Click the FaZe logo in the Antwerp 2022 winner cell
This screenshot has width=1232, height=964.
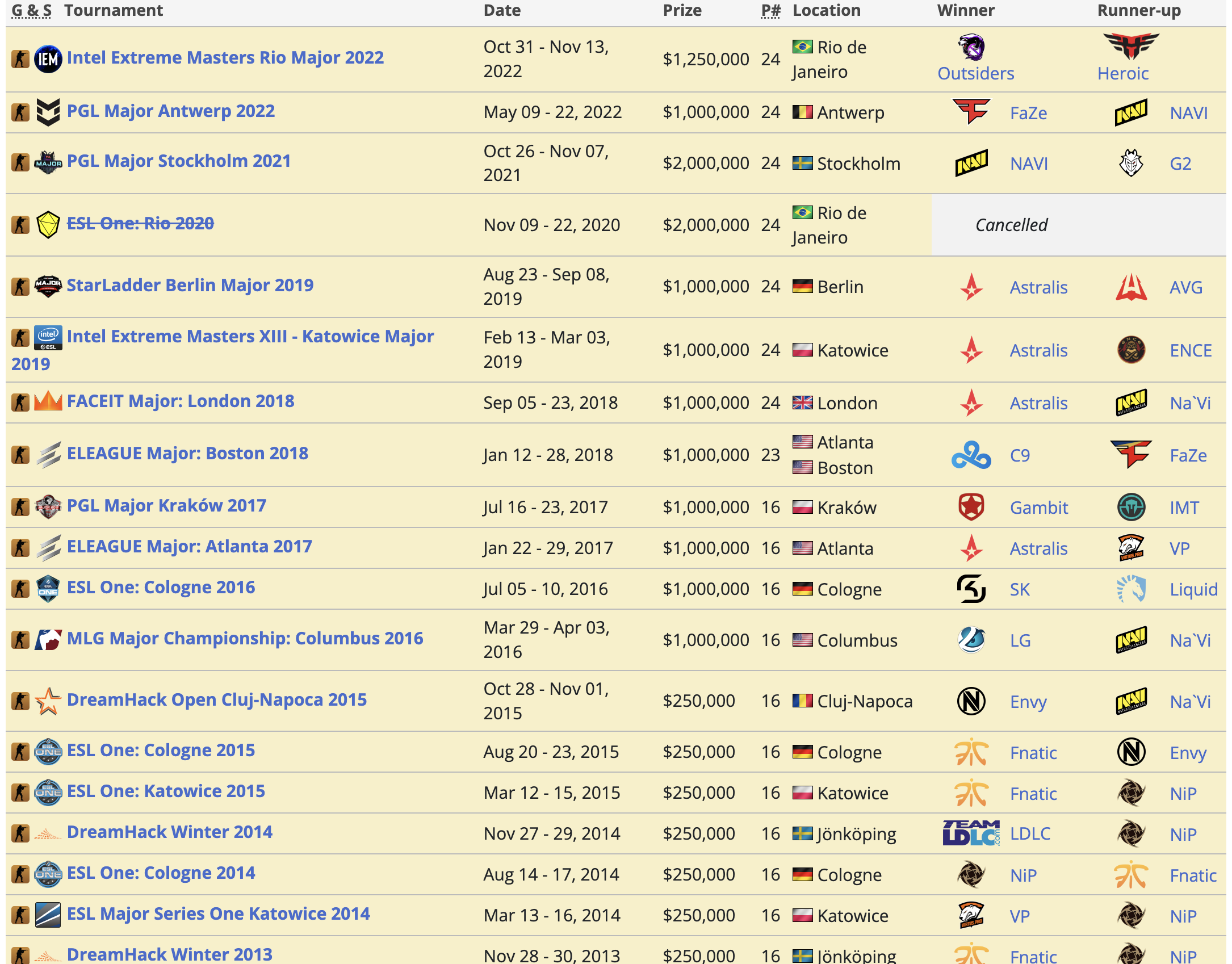pos(971,111)
